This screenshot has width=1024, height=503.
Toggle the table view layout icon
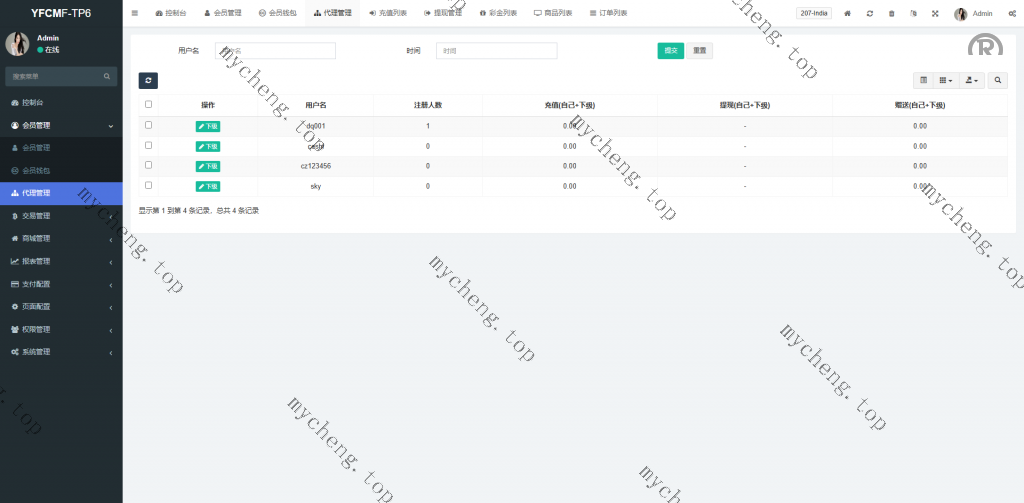923,80
